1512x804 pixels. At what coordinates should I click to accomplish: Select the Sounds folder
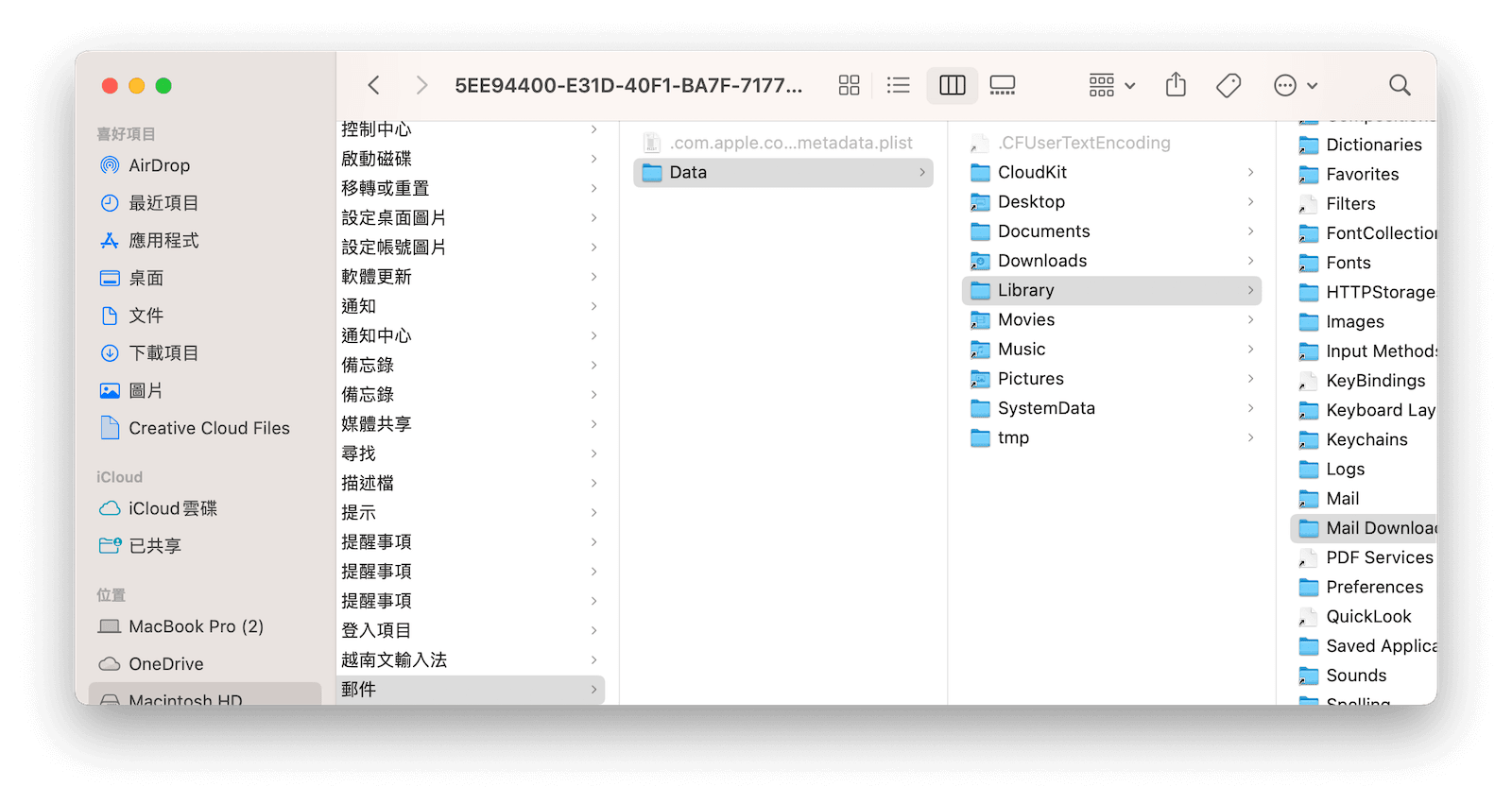1364,676
